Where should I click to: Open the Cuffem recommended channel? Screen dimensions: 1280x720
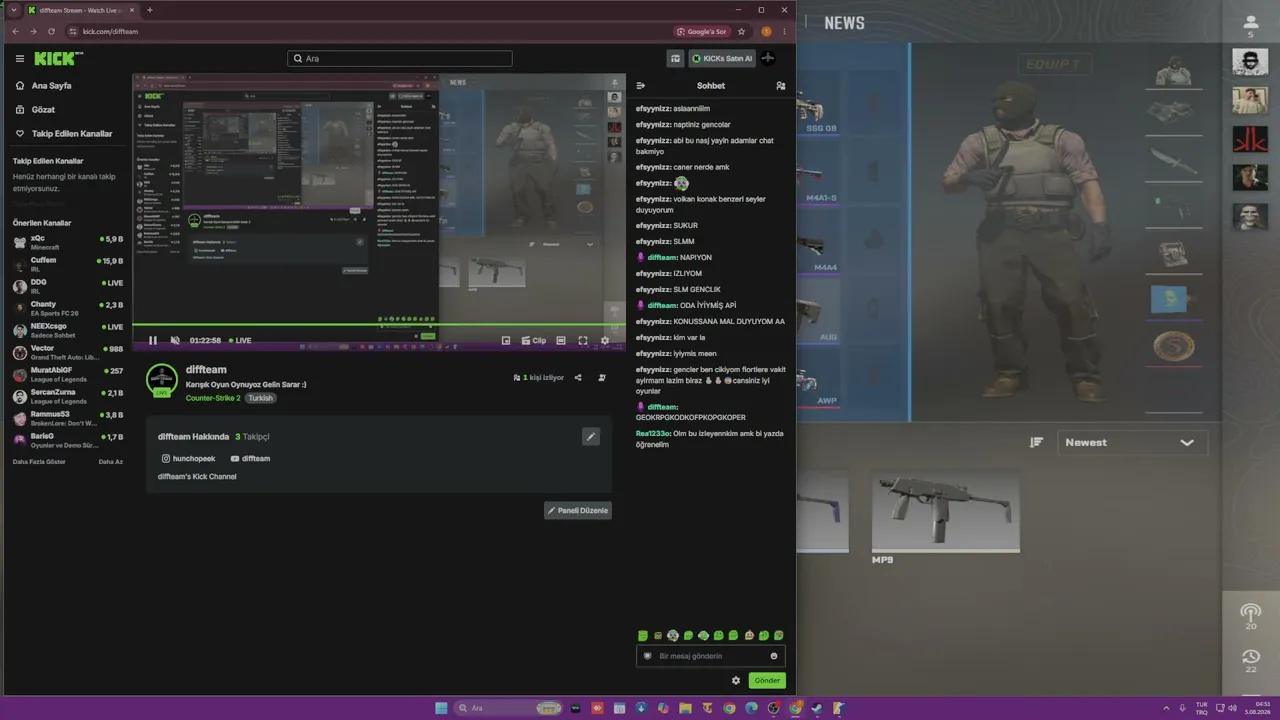pos(68,265)
